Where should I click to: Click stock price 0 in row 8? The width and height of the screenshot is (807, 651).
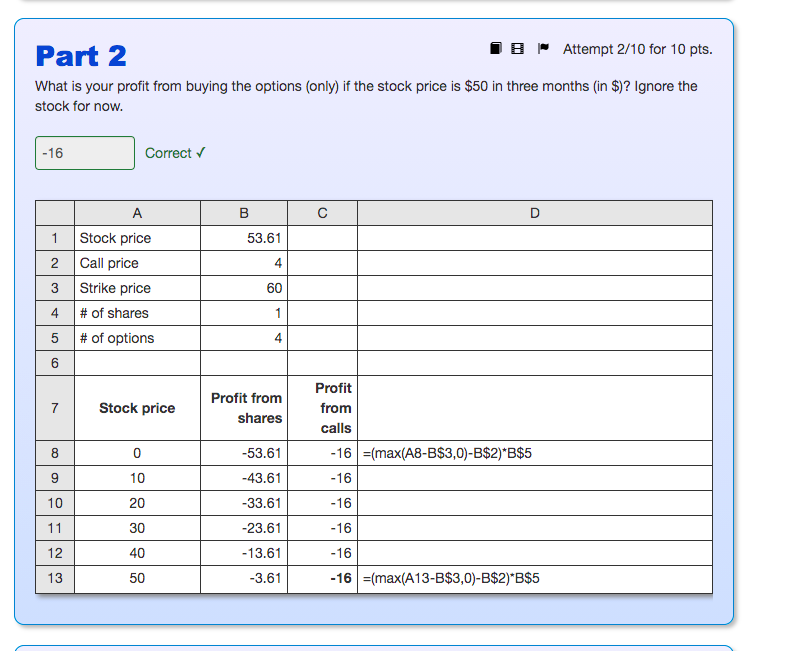coord(137,453)
